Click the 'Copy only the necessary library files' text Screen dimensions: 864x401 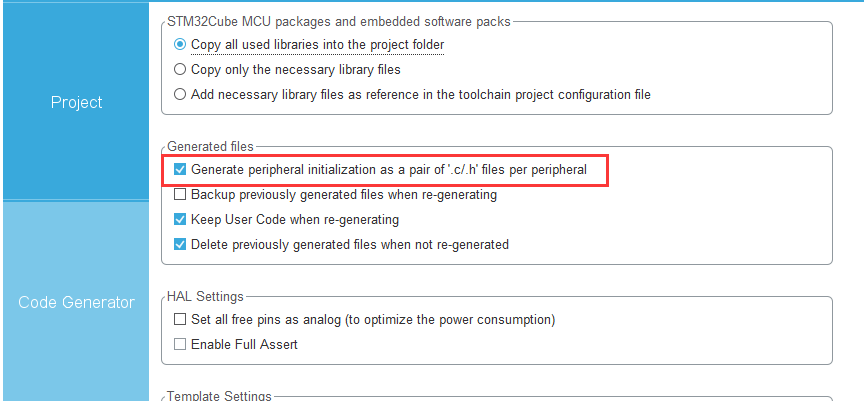tap(296, 69)
